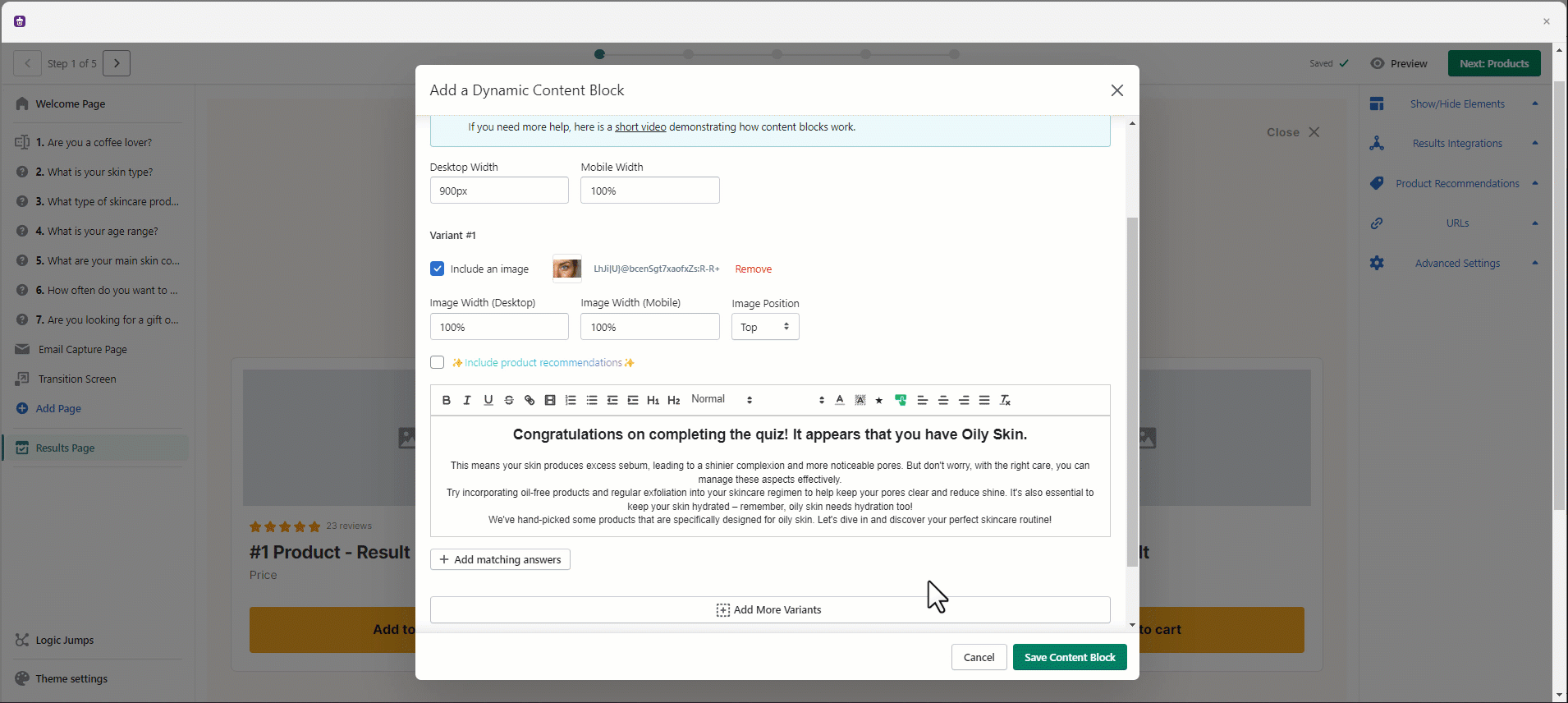Edit the Image Width (Mobile) field
Image resolution: width=1568 pixels, height=703 pixels.
(x=650, y=327)
